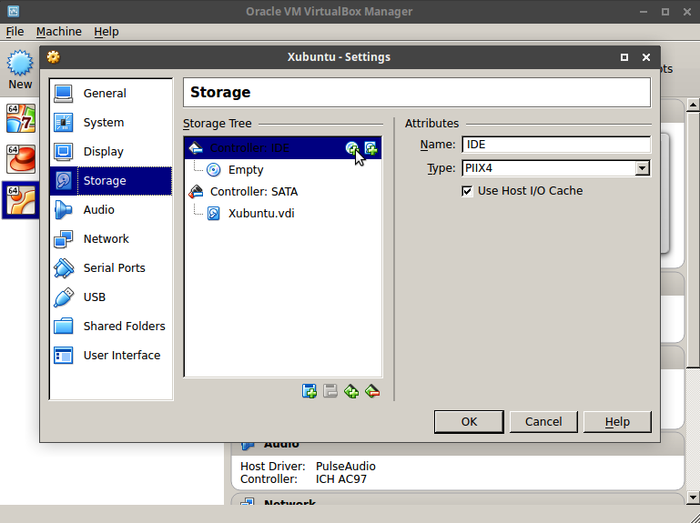The image size is (700, 523).
Task: Open the File menu
Action: click(x=15, y=32)
